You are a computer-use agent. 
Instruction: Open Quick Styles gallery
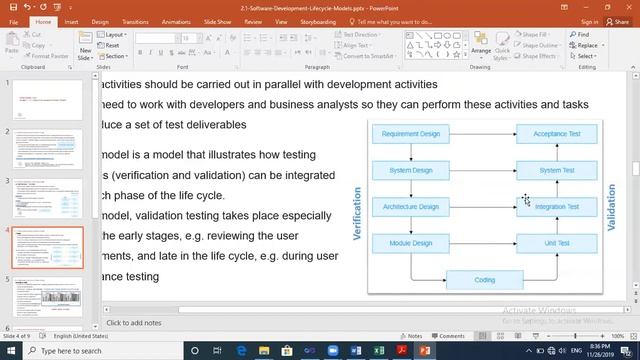(502, 47)
